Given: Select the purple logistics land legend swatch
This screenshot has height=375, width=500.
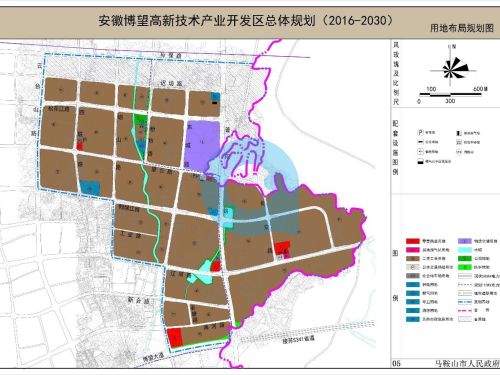Looking at the screenshot, I should [x=465, y=241].
